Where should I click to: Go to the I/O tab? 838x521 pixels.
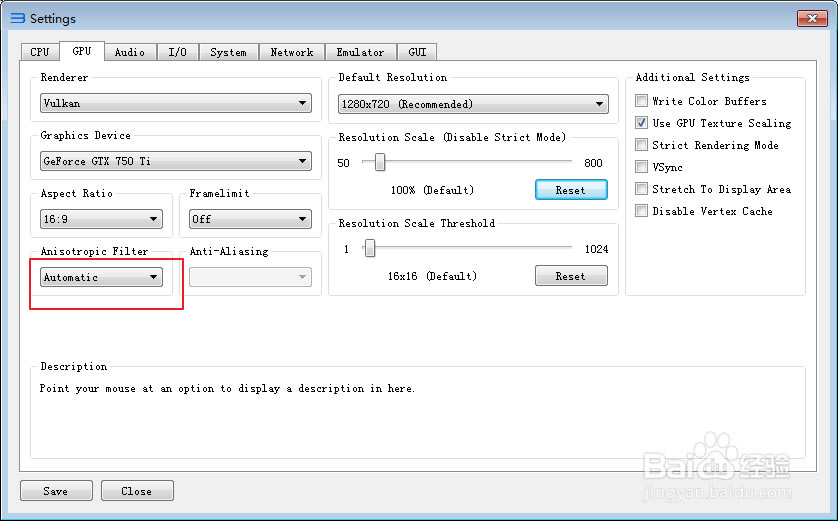click(177, 52)
